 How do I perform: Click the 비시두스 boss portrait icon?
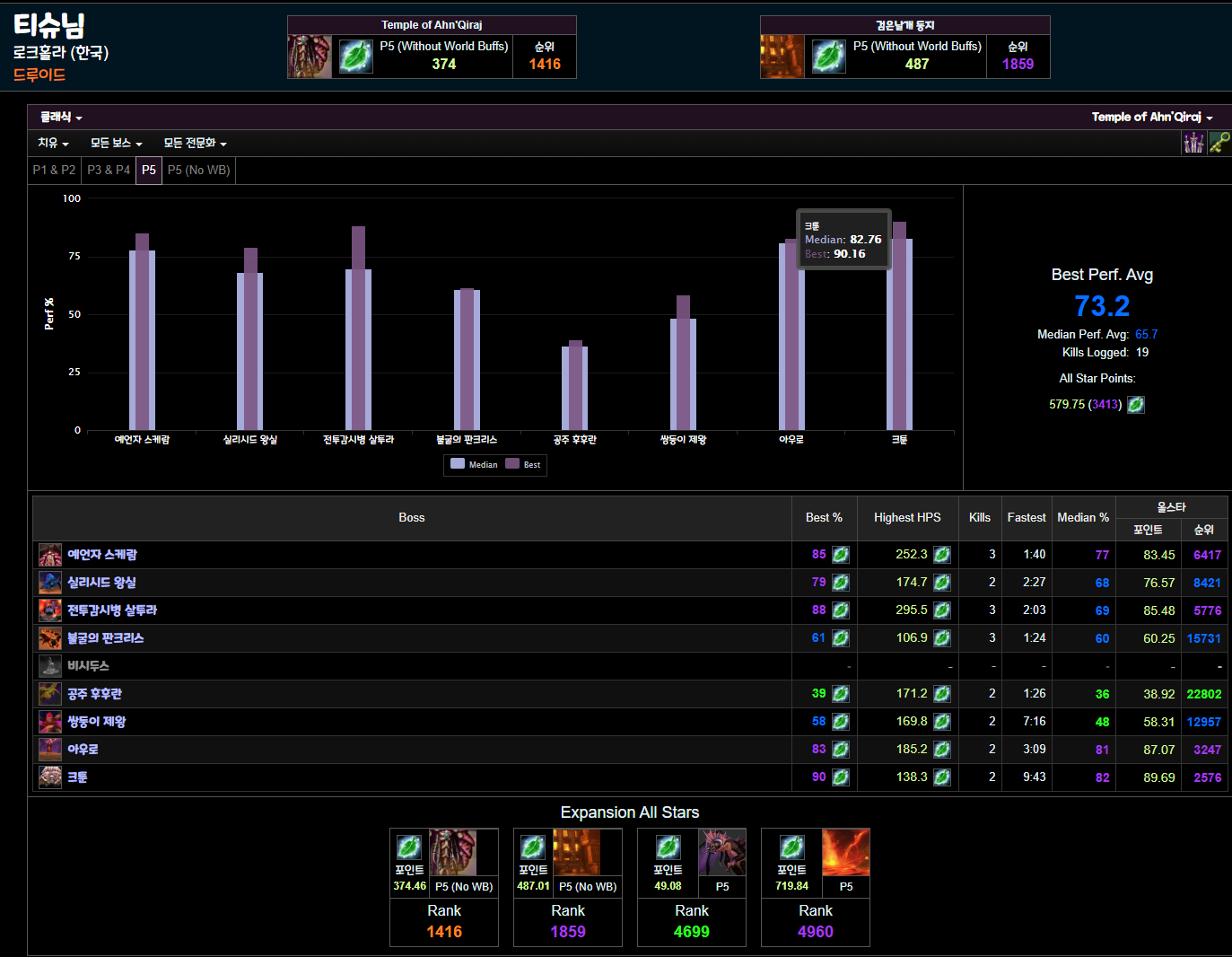coord(50,666)
